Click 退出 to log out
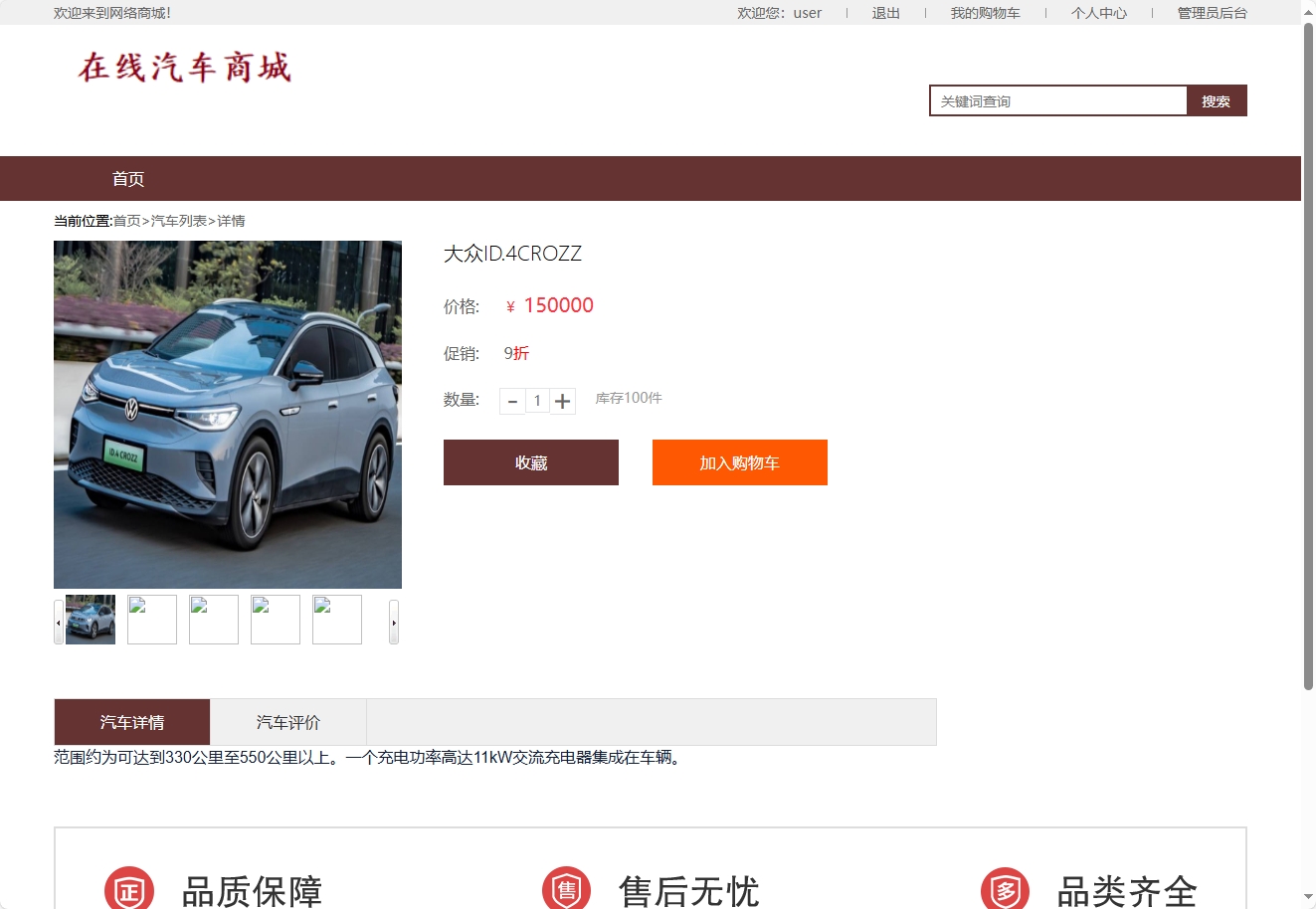Image resolution: width=1316 pixels, height=909 pixels. pyautogui.click(x=884, y=13)
